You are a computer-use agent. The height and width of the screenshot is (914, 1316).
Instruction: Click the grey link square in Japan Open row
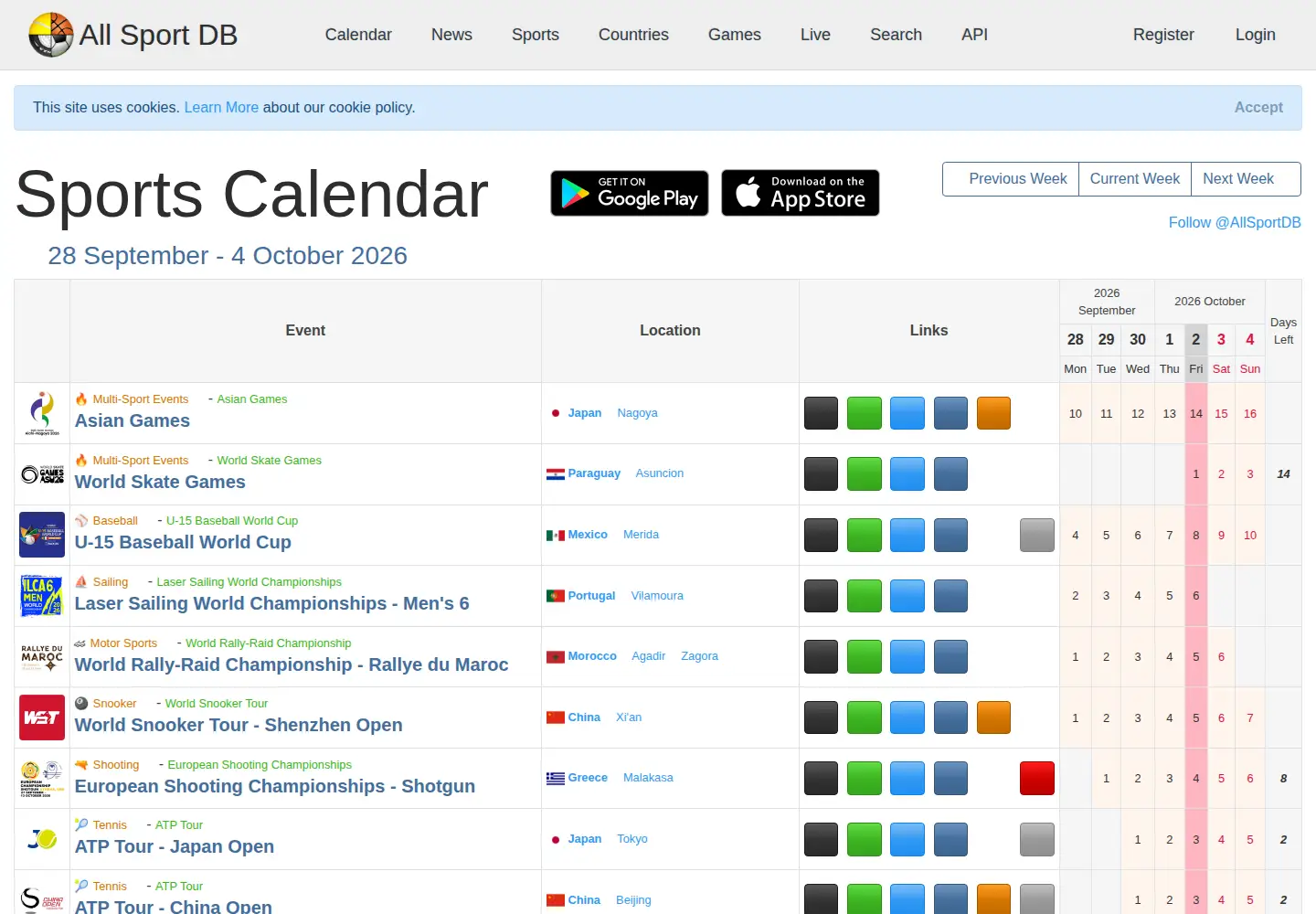point(1037,839)
